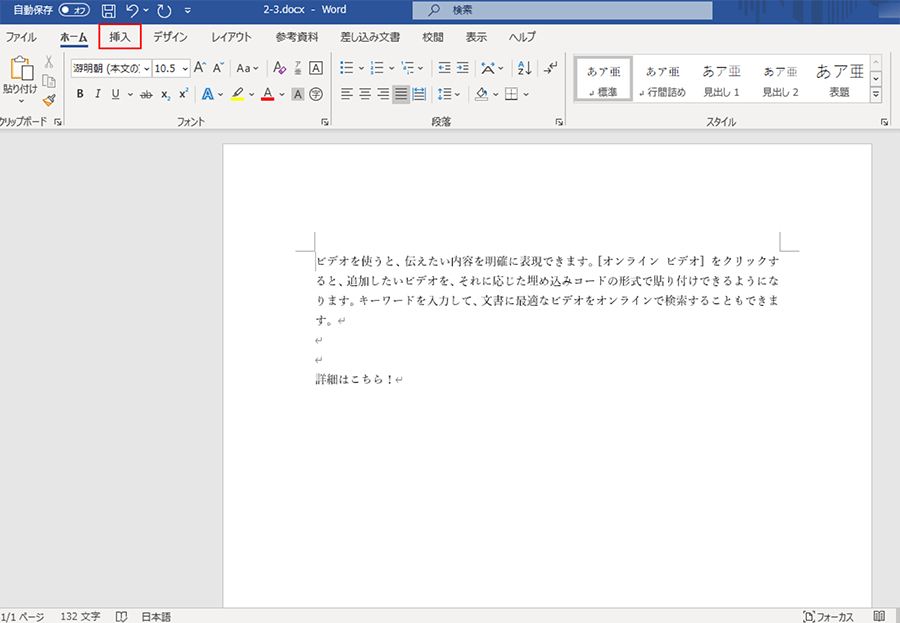Center-align the paragraph text
Screen dimensions: 900x623
(x=364, y=94)
